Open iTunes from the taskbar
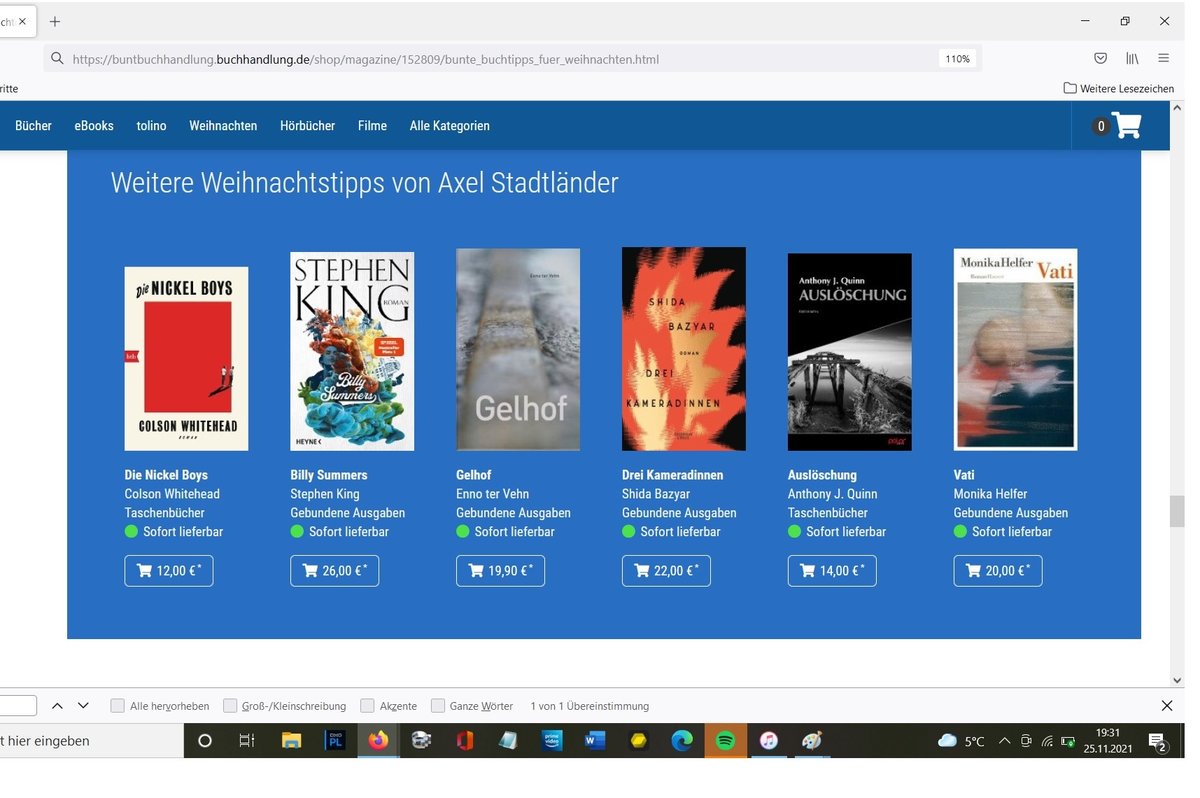The width and height of the screenshot is (1200, 798). pos(768,741)
